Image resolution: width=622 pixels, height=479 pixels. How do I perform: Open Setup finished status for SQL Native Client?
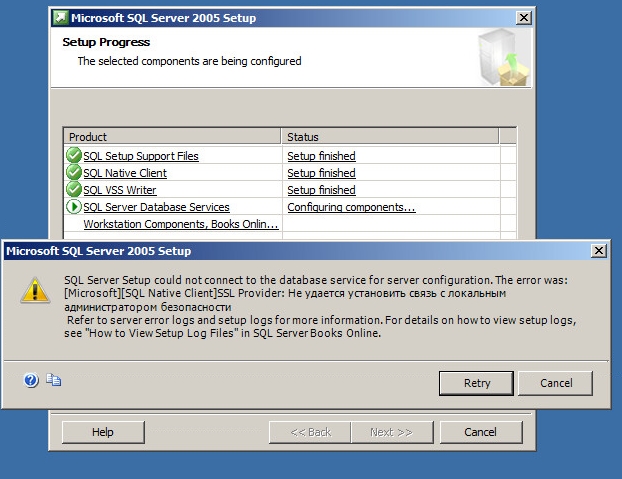click(321, 173)
